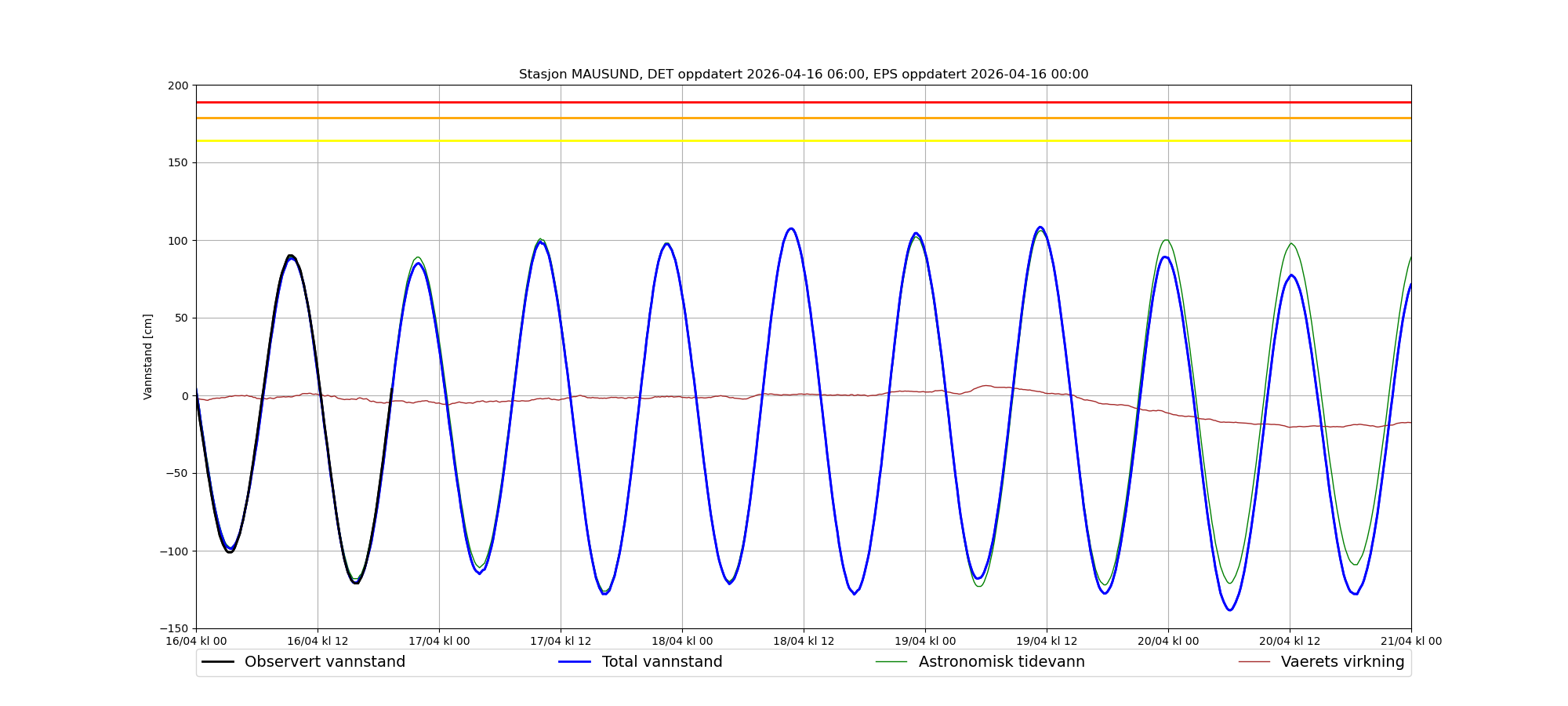The height and width of the screenshot is (706, 1568).
Task: Click the 'Vannstand [cm]' y-axis label
Action: tap(148, 357)
